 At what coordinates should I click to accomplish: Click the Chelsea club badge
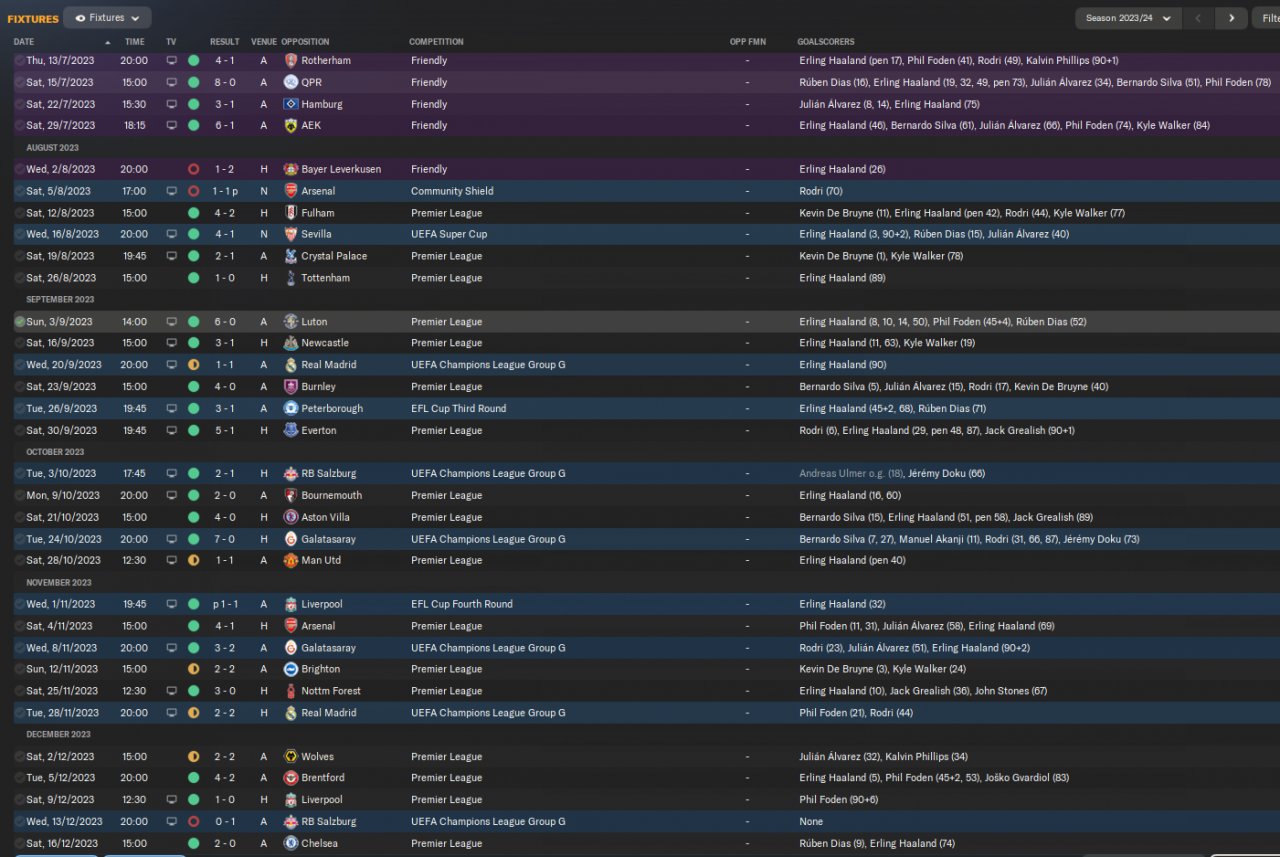(x=291, y=844)
